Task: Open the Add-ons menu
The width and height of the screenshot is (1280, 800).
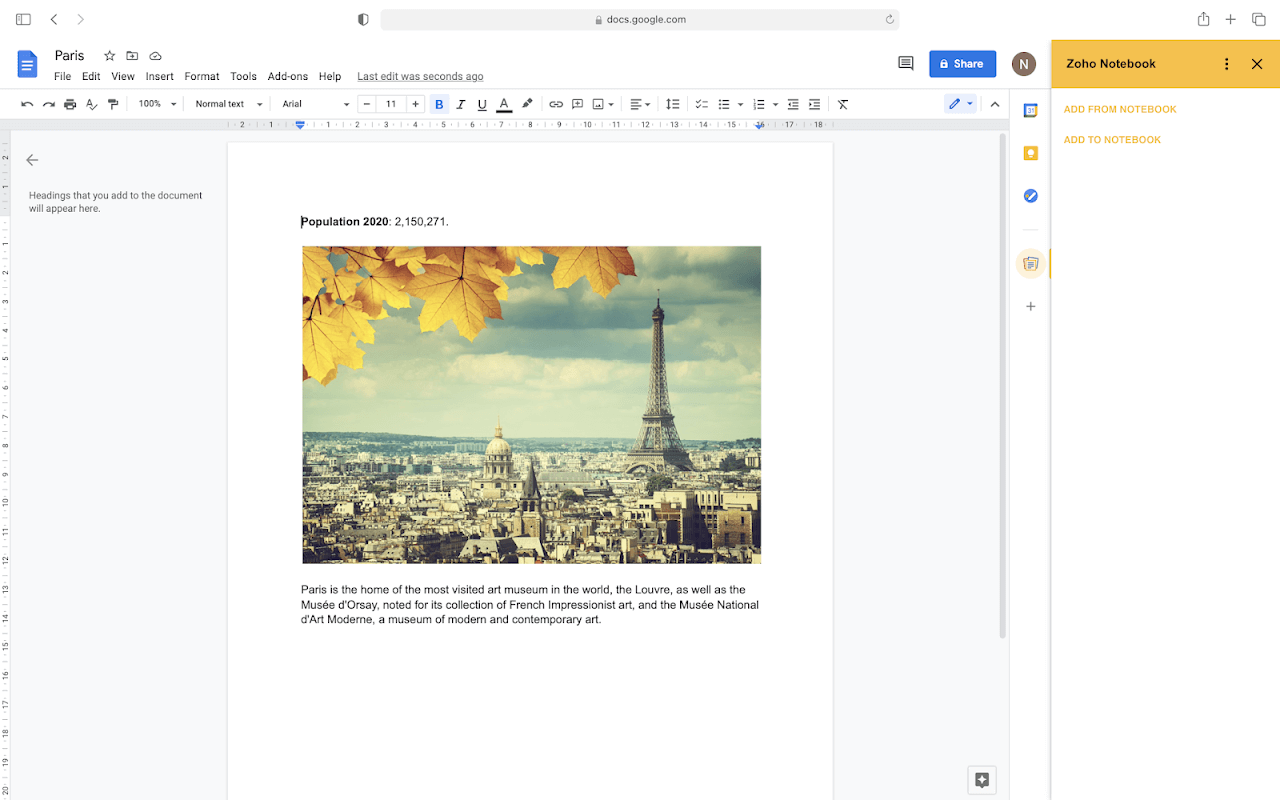Action: point(287,76)
